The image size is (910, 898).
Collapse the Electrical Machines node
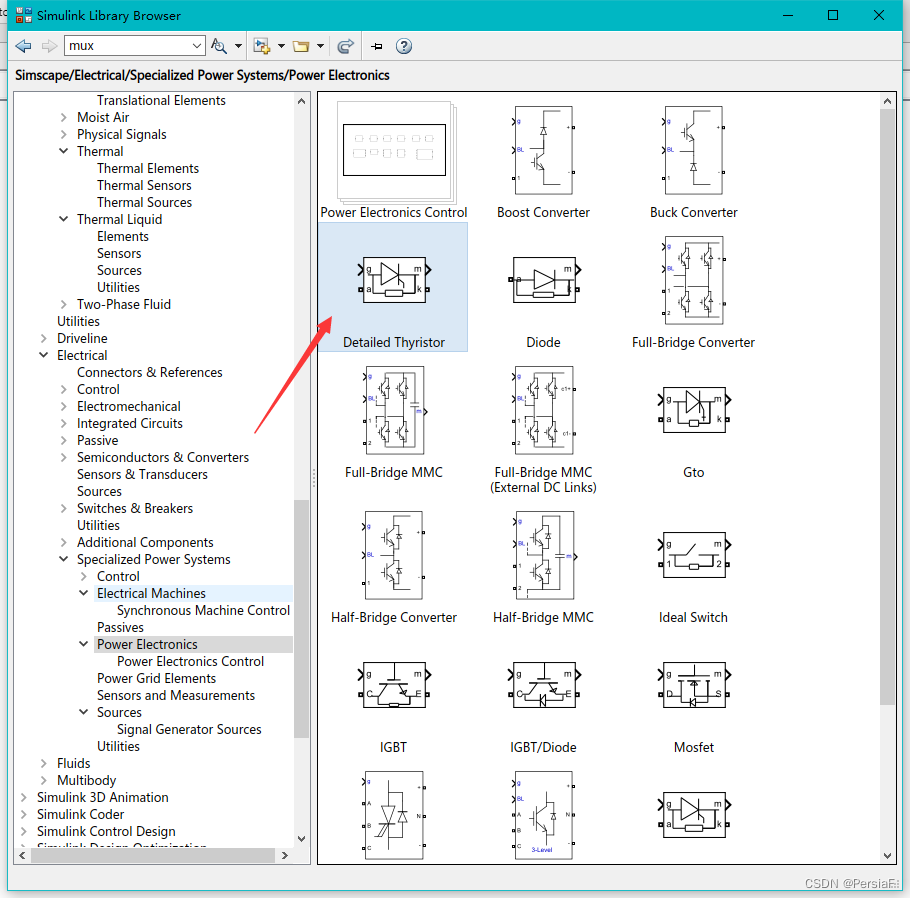point(84,593)
